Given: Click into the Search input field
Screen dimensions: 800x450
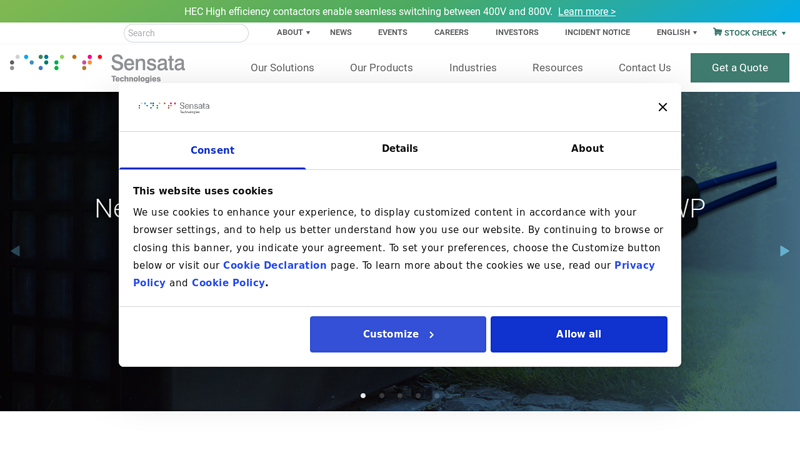Looking at the screenshot, I should coord(186,33).
